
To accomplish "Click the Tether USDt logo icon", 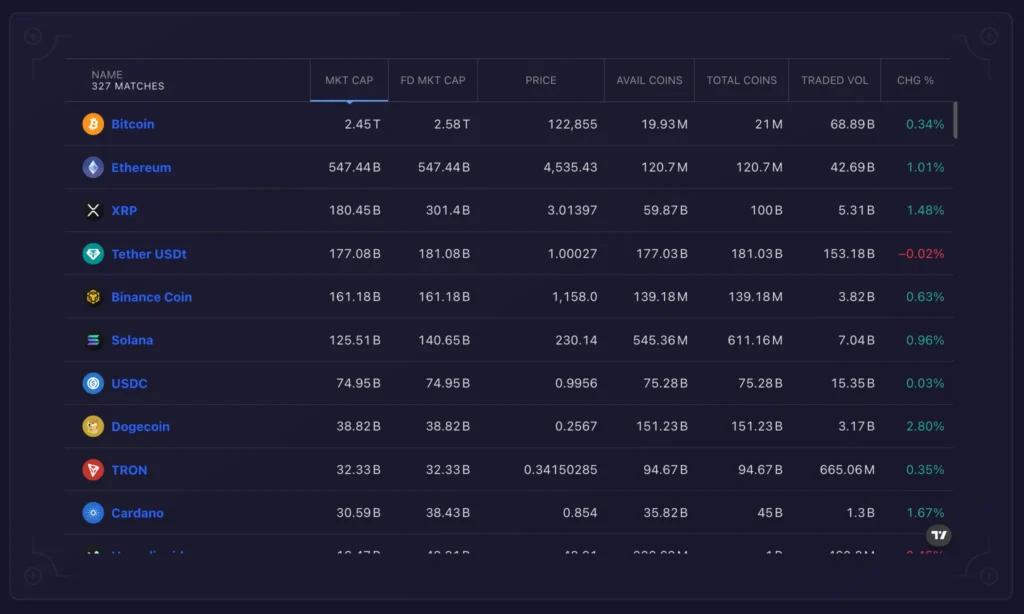I will click(93, 254).
